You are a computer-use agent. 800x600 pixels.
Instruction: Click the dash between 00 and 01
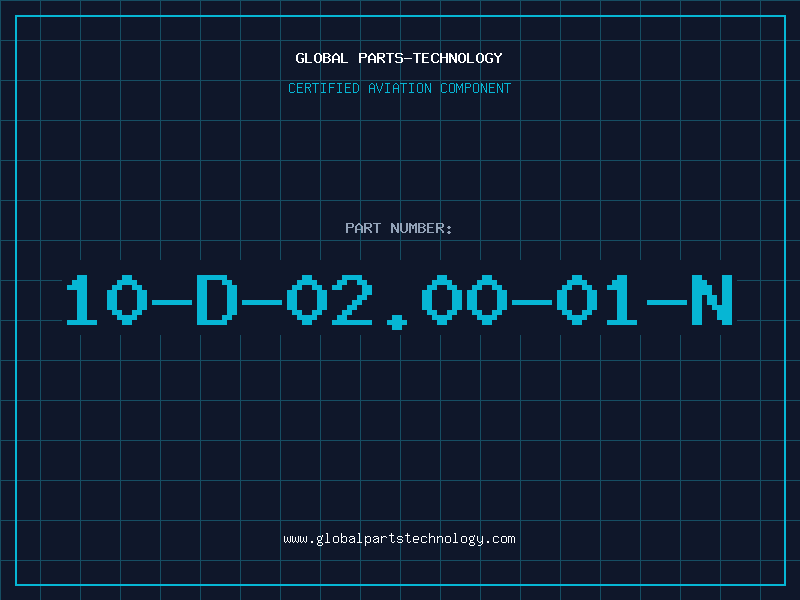[532, 303]
